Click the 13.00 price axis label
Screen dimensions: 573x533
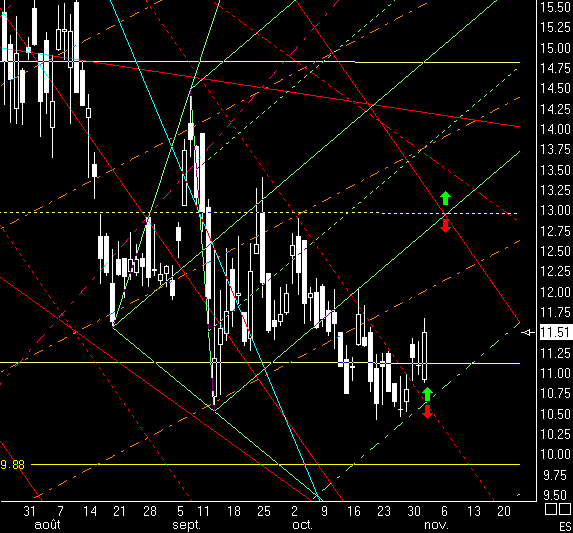[555, 211]
